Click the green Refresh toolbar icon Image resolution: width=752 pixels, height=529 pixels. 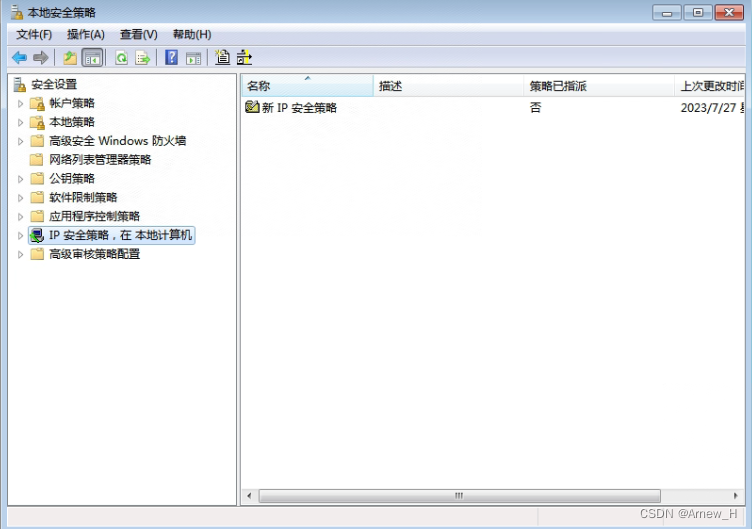click(x=122, y=58)
